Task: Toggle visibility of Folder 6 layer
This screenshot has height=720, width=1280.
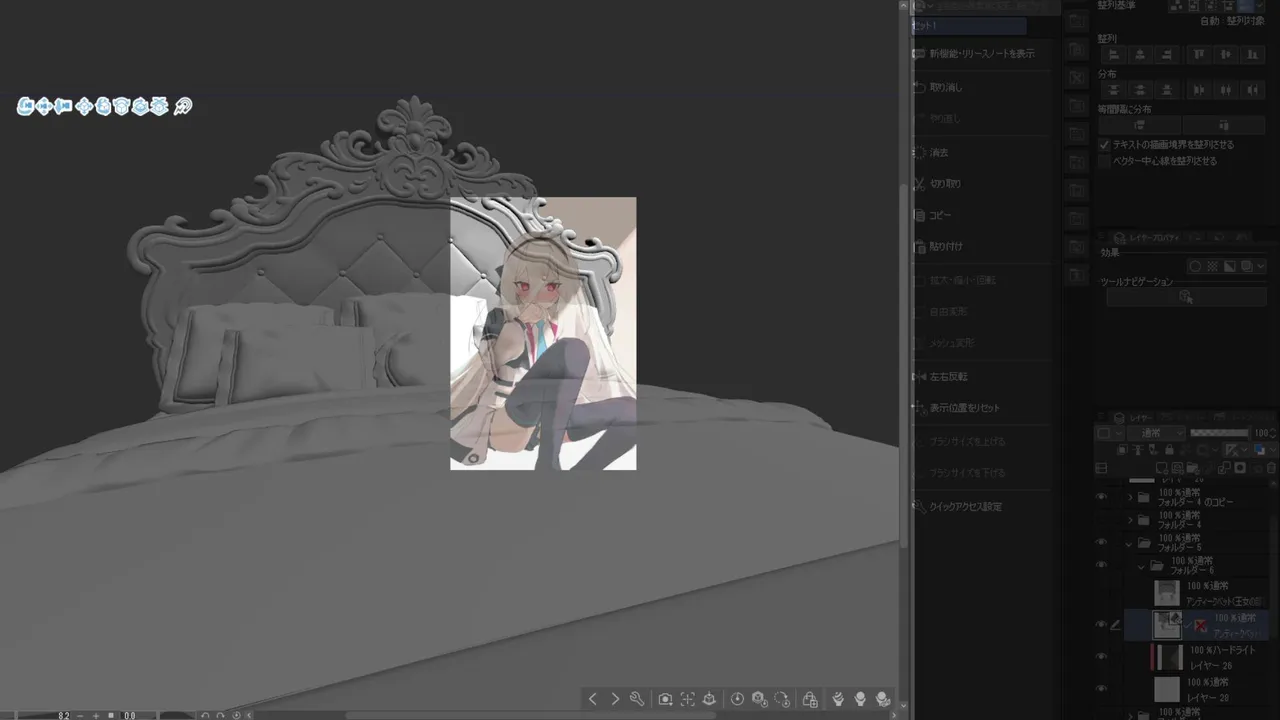Action: [x=1102, y=565]
